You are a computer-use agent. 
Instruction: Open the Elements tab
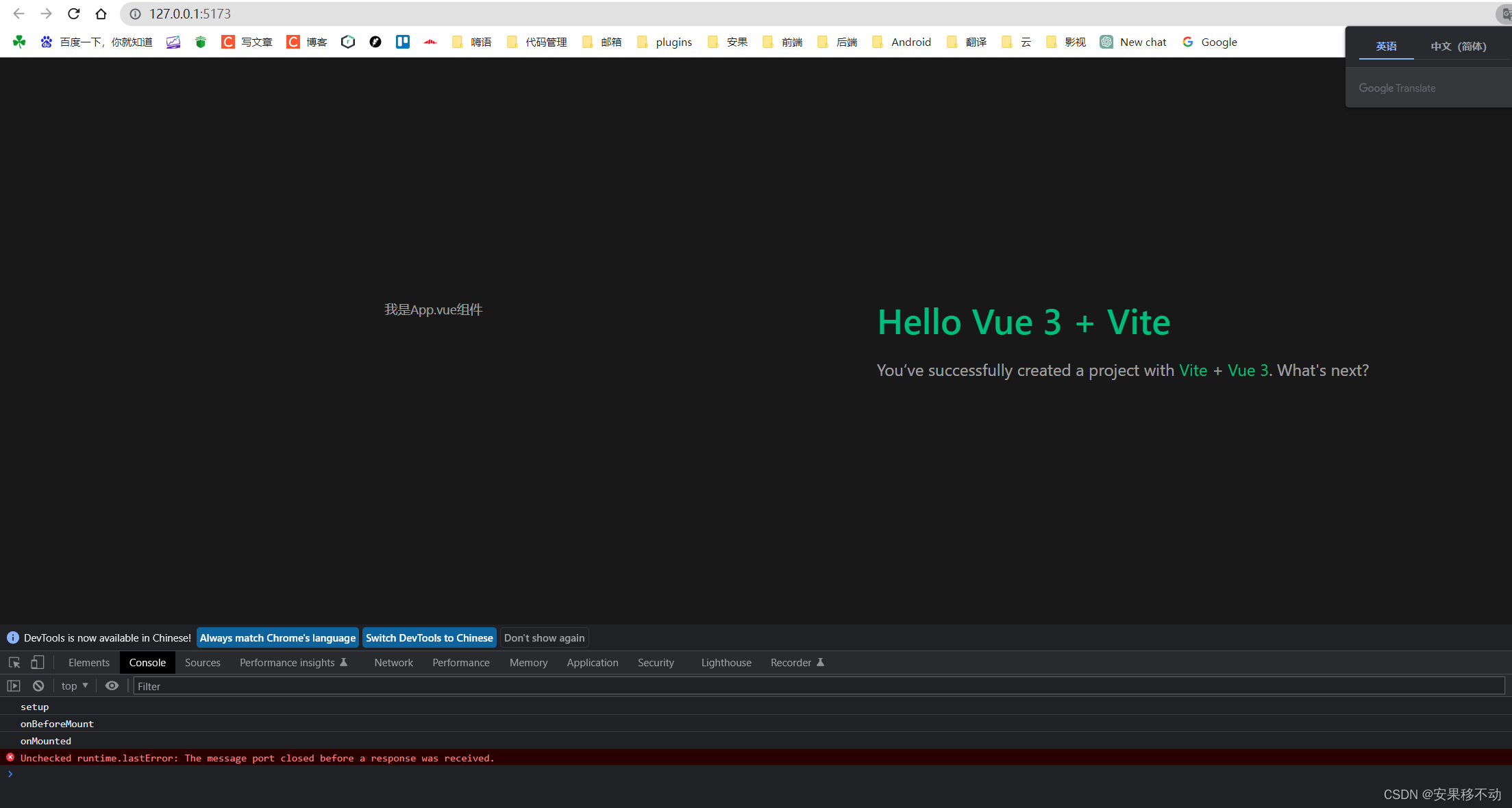[88, 662]
